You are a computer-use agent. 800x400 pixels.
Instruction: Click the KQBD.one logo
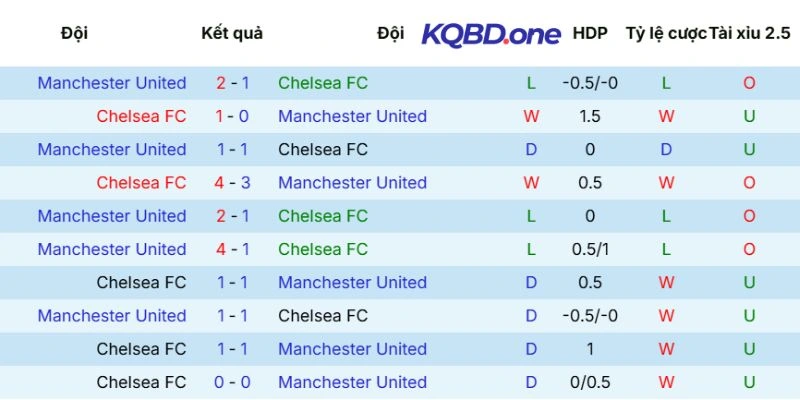491,34
